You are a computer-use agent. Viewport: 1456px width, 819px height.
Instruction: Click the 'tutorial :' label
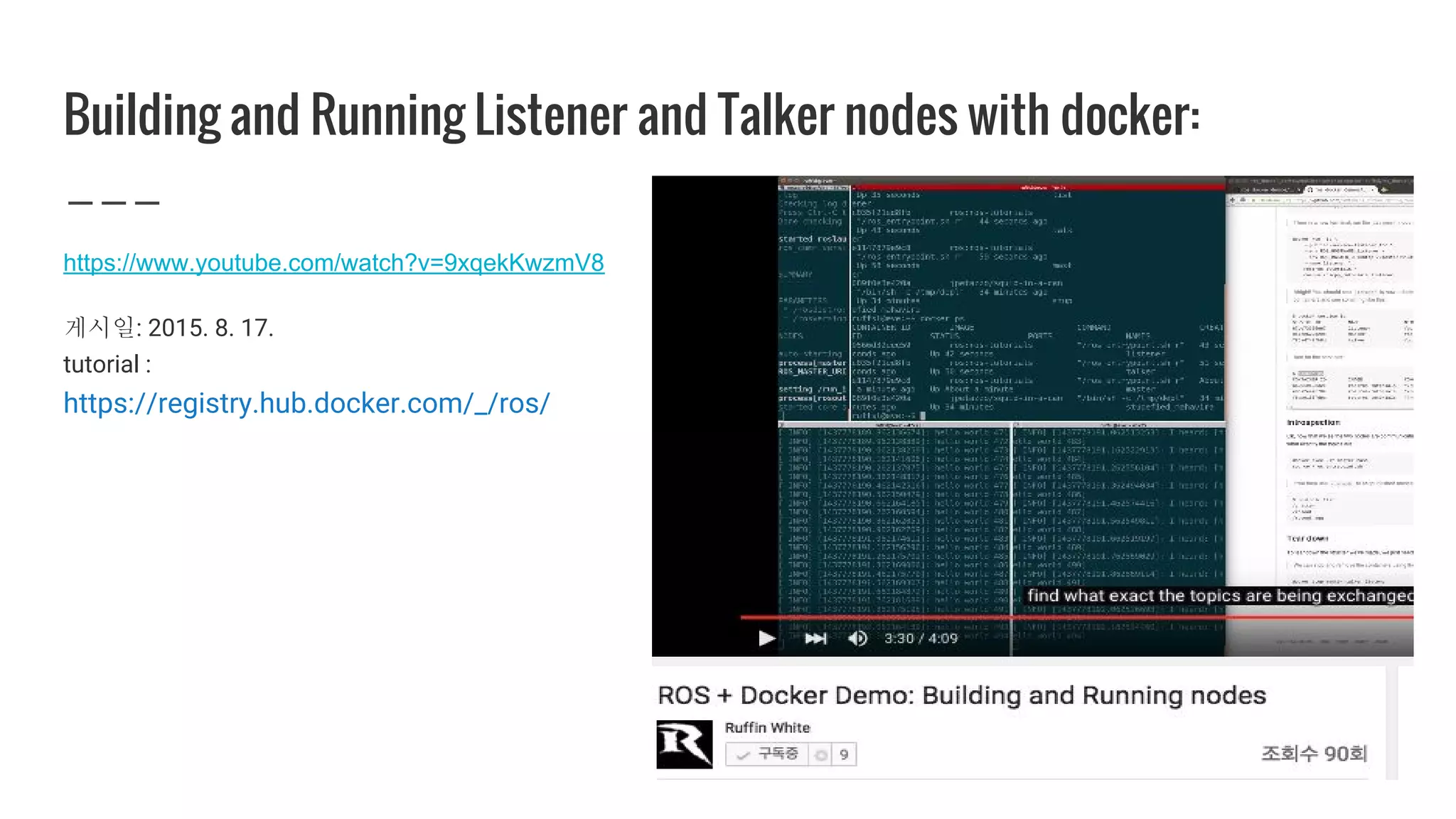(107, 365)
